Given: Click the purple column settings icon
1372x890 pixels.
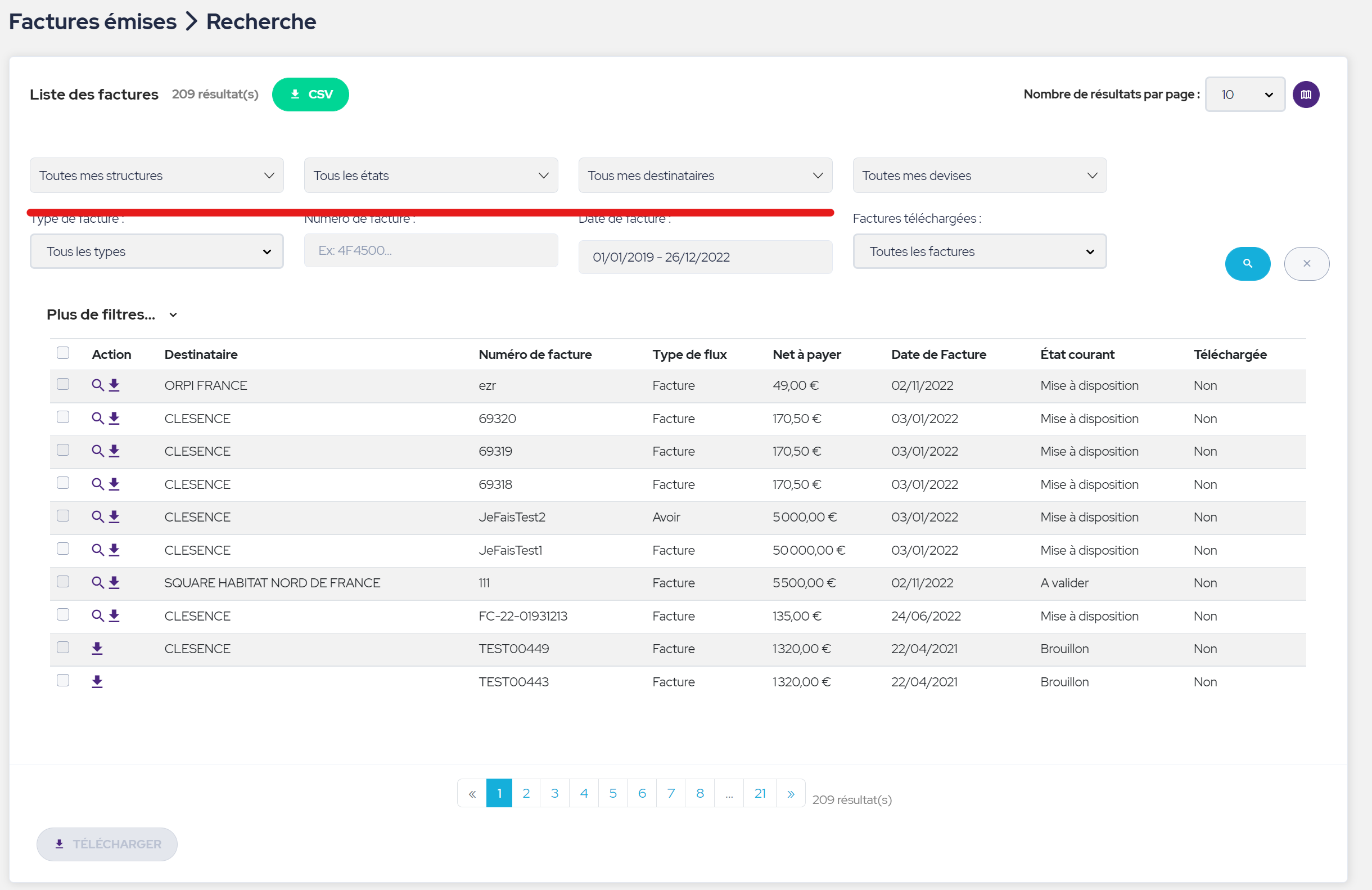Looking at the screenshot, I should [x=1306, y=94].
